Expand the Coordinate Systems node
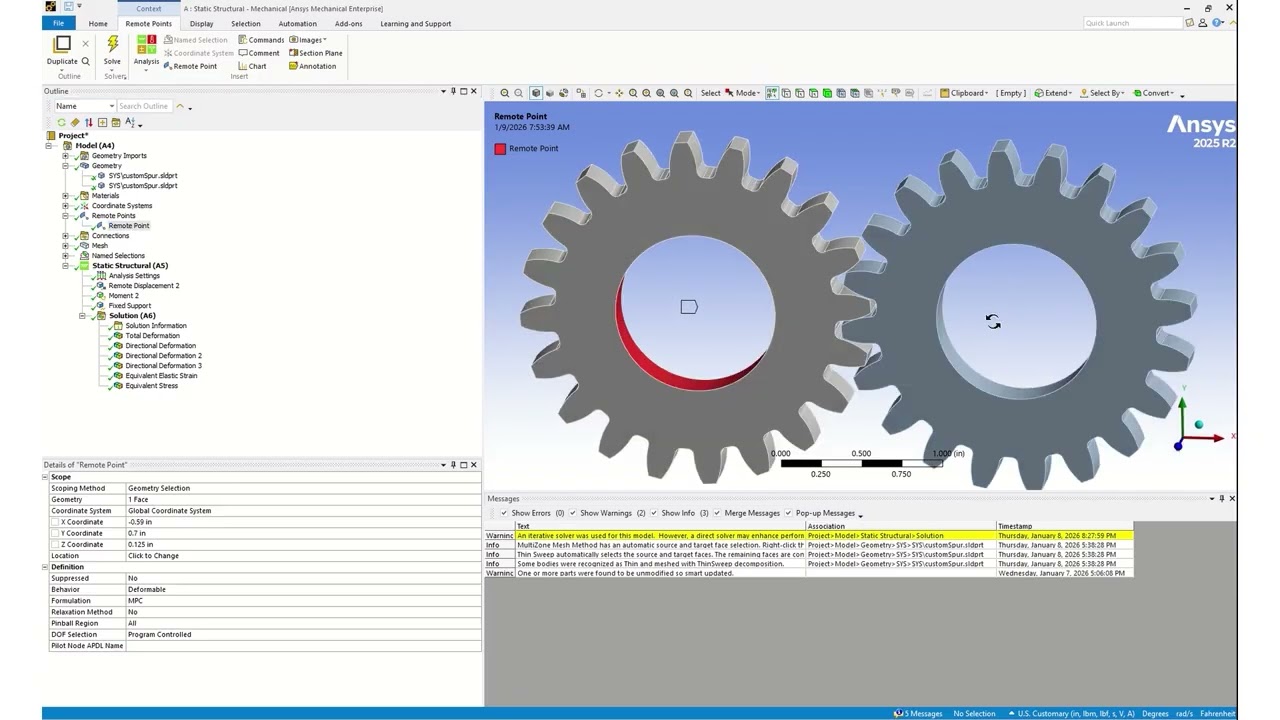The height and width of the screenshot is (720, 1280). tap(65, 206)
